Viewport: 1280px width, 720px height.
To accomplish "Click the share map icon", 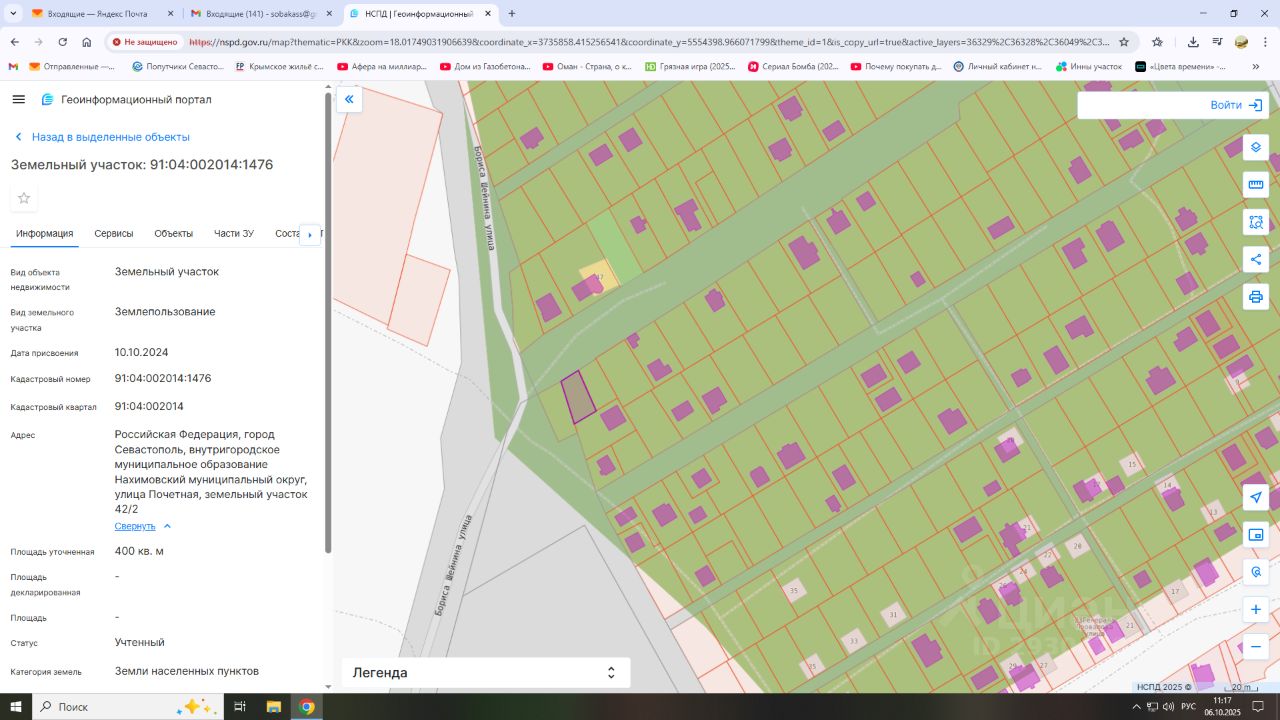I will pos(1256,260).
